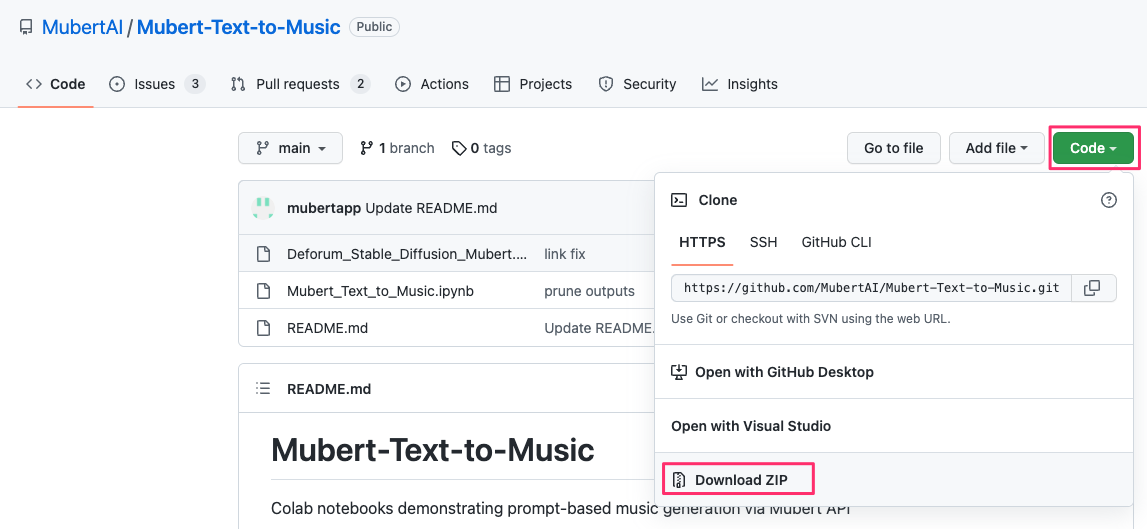Open the Security tab
This screenshot has height=529, width=1147.
point(637,84)
